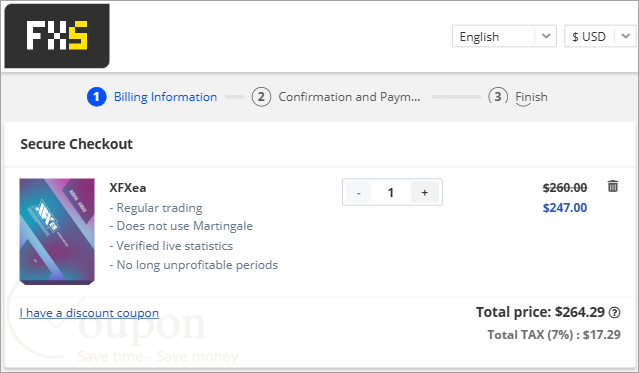Delete XFXea from cart with trash icon
The width and height of the screenshot is (639, 373).
click(x=613, y=186)
